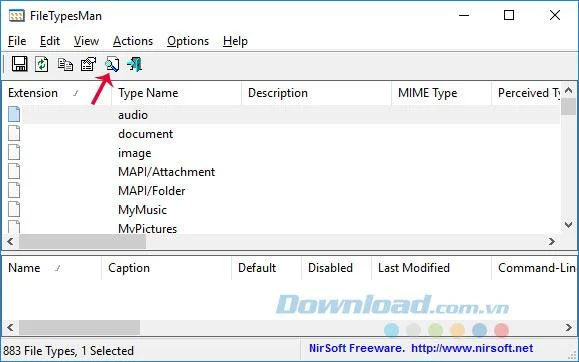Click lower pane horizontal scrollbar left arrow
The image size is (579, 362).
pyautogui.click(x=10, y=327)
